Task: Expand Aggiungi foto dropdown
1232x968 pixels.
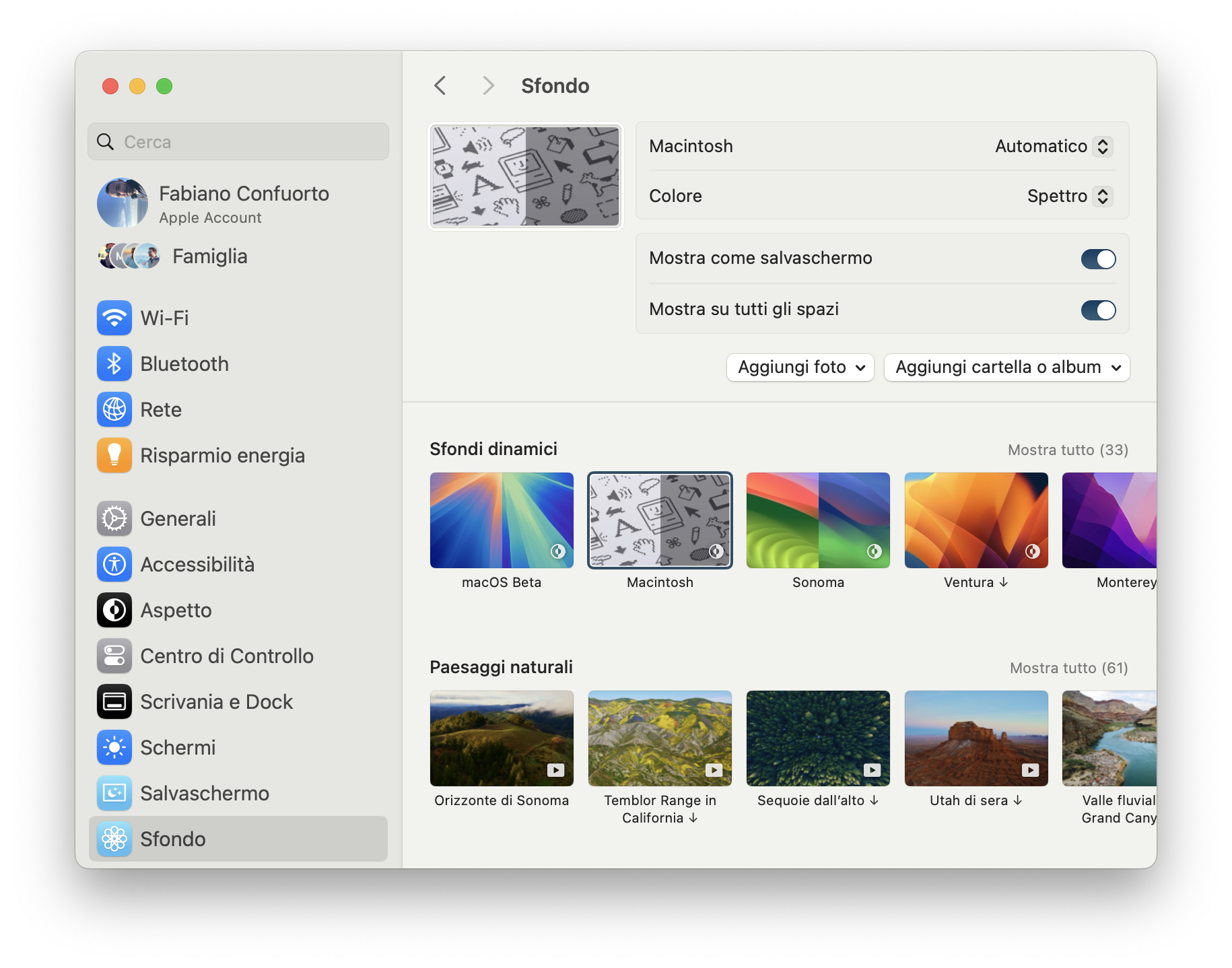Action: (x=800, y=368)
